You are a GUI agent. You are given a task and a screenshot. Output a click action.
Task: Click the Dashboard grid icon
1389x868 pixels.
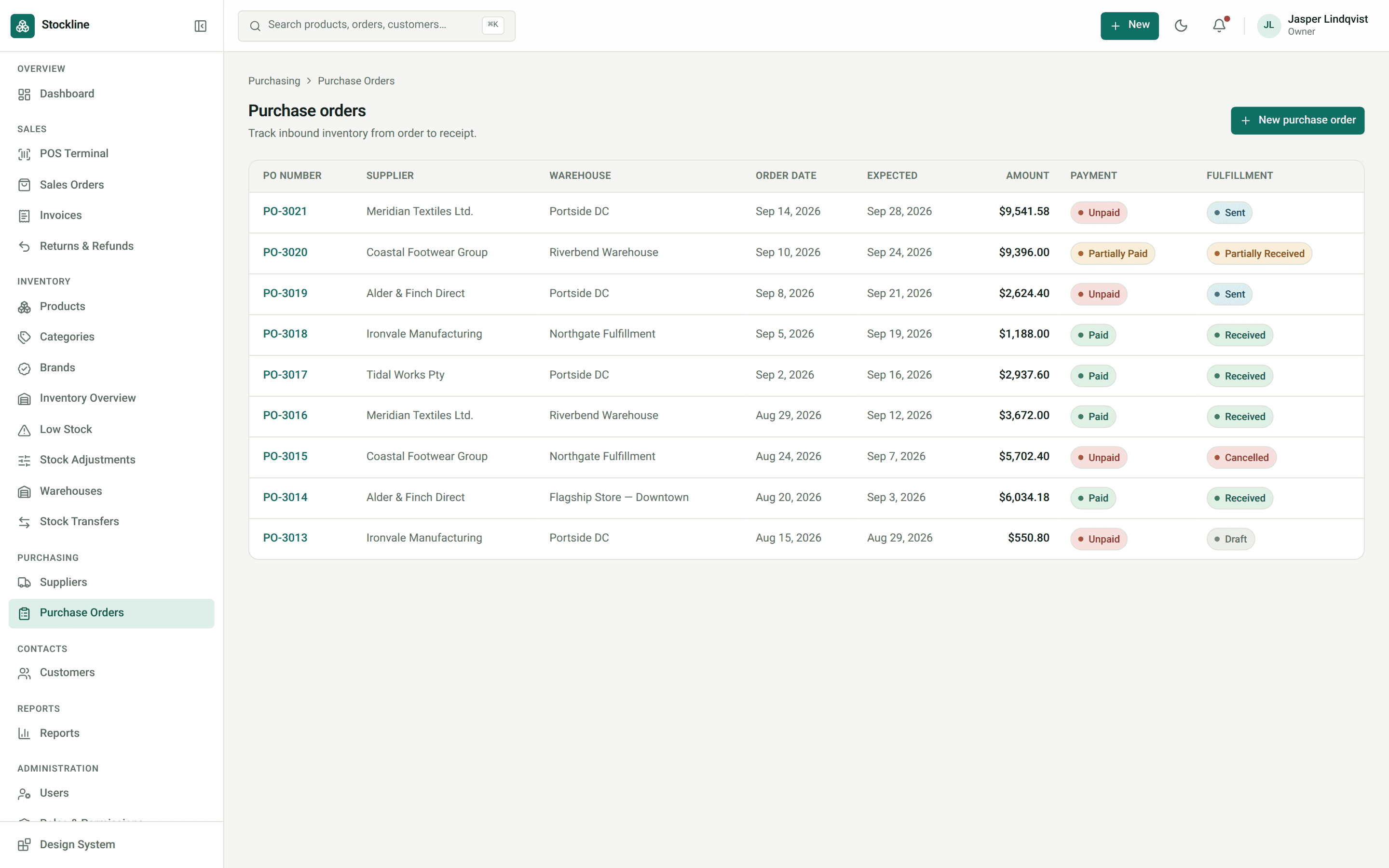(24, 94)
